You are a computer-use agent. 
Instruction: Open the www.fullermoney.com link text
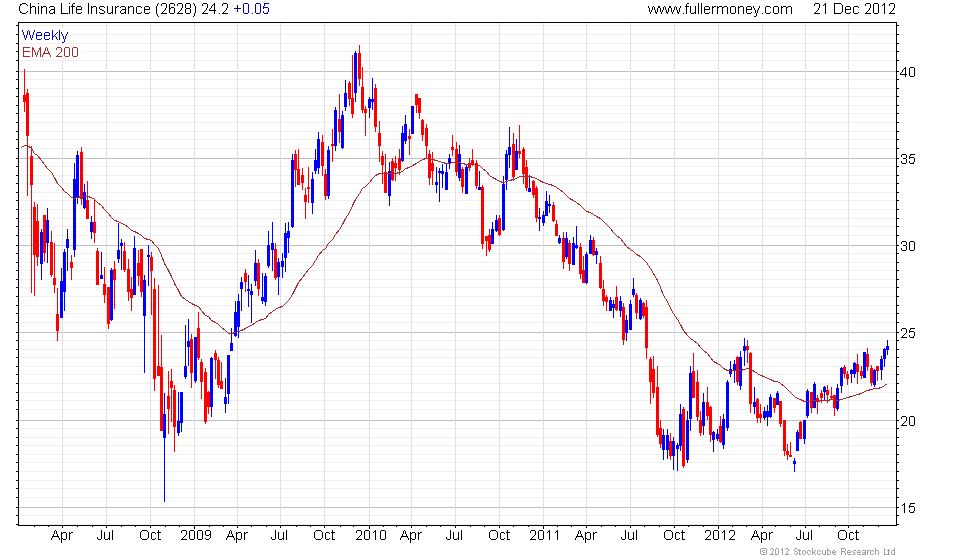coord(720,9)
